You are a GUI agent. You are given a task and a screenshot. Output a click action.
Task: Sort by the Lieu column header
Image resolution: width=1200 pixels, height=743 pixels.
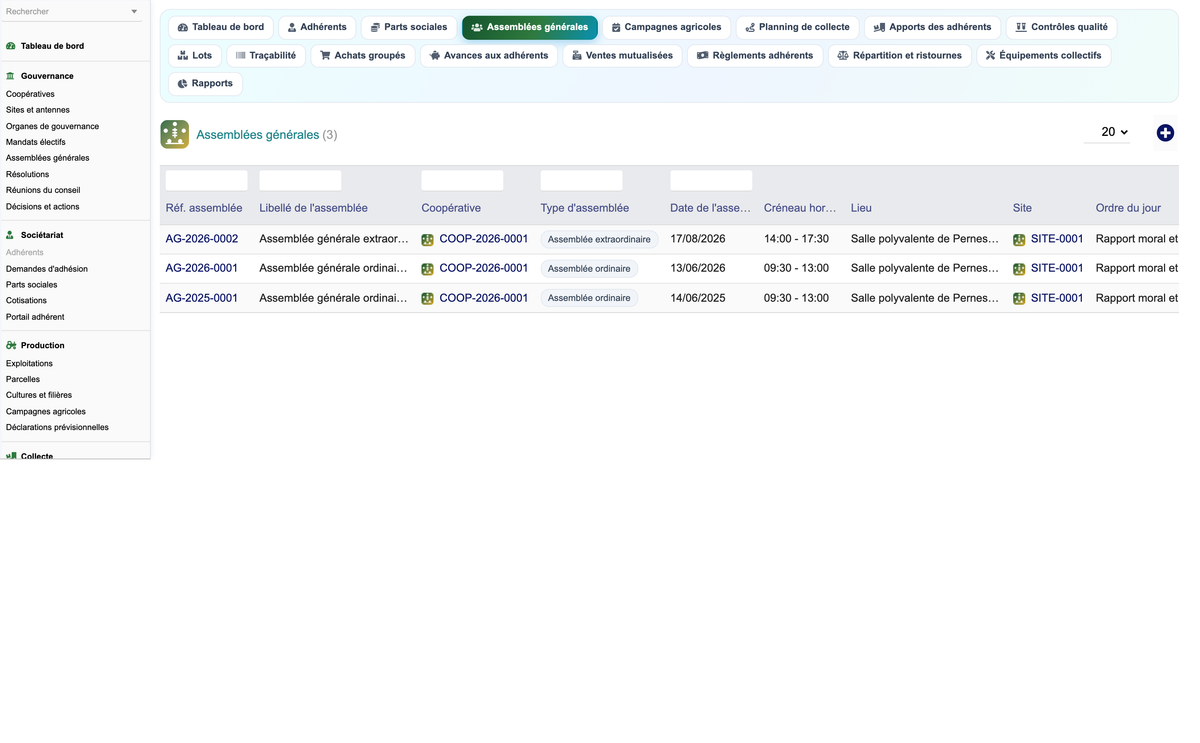(x=861, y=208)
